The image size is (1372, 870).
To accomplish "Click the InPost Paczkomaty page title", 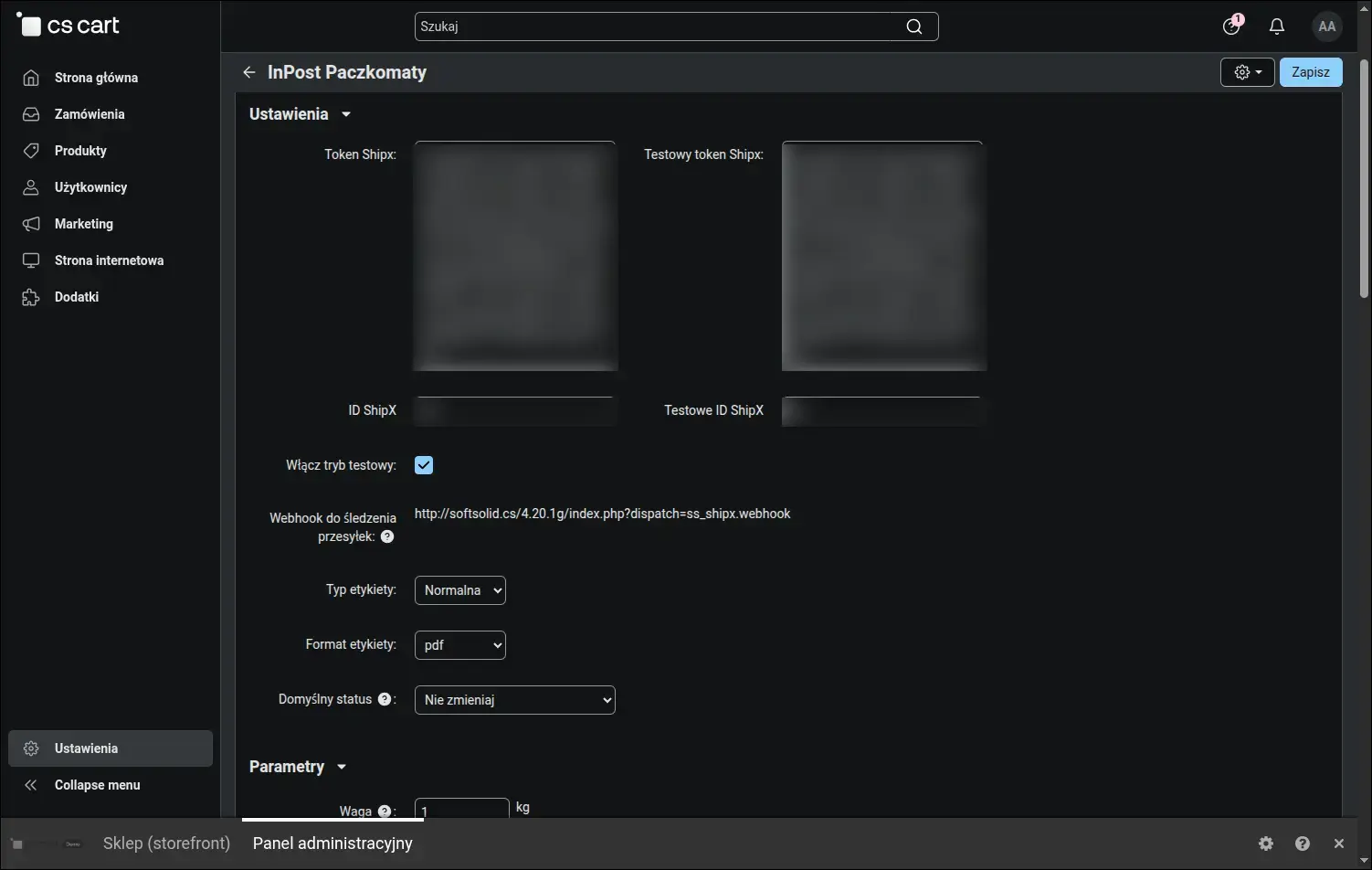I will tap(347, 72).
